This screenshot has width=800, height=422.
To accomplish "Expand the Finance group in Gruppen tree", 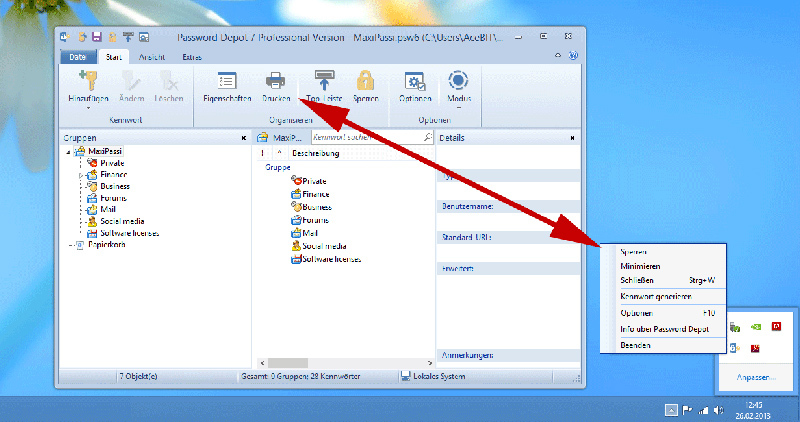I will [81, 175].
